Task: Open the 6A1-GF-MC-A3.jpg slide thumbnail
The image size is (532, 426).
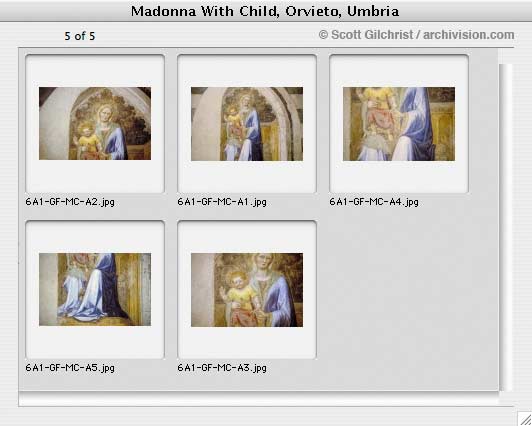Action: tap(247, 290)
